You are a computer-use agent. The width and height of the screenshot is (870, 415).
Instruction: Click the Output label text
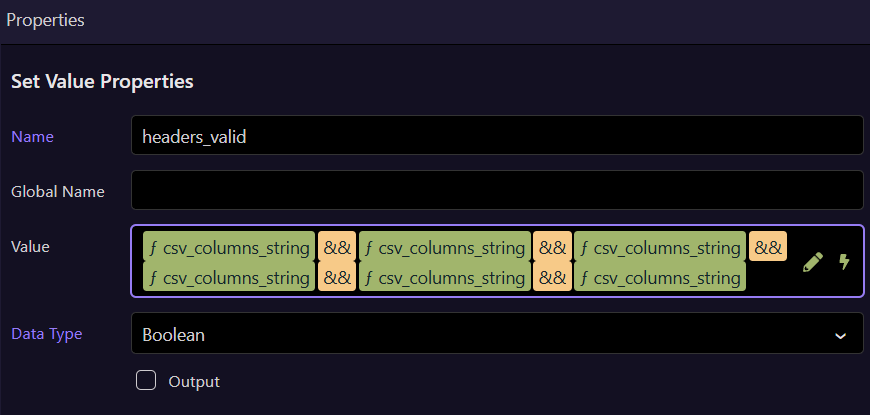pyautogui.click(x=194, y=381)
